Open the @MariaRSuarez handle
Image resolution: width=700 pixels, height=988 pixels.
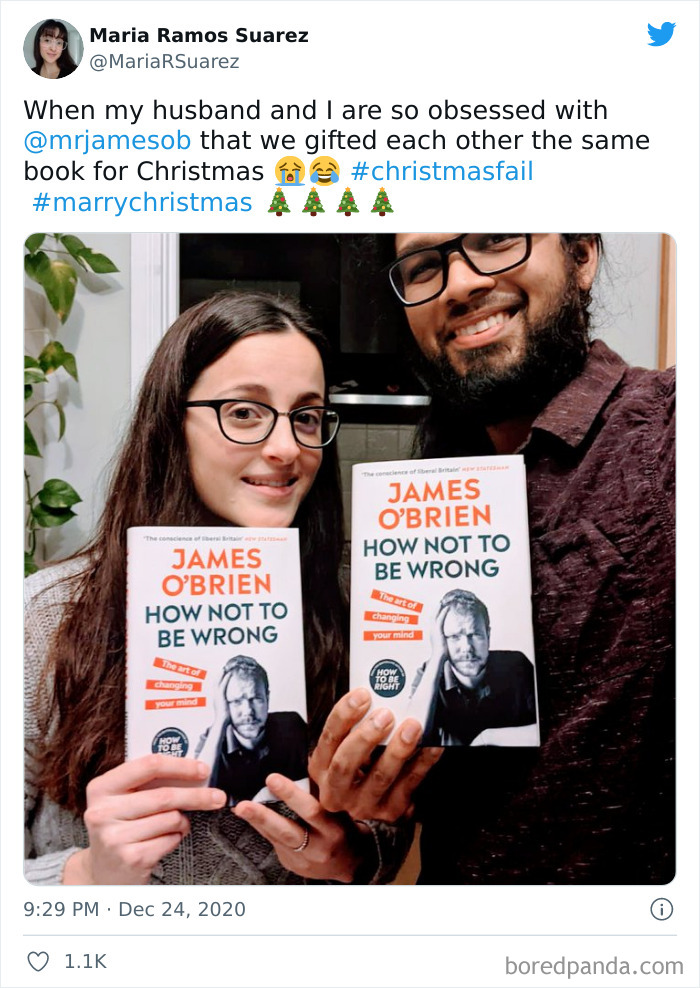pos(164,61)
